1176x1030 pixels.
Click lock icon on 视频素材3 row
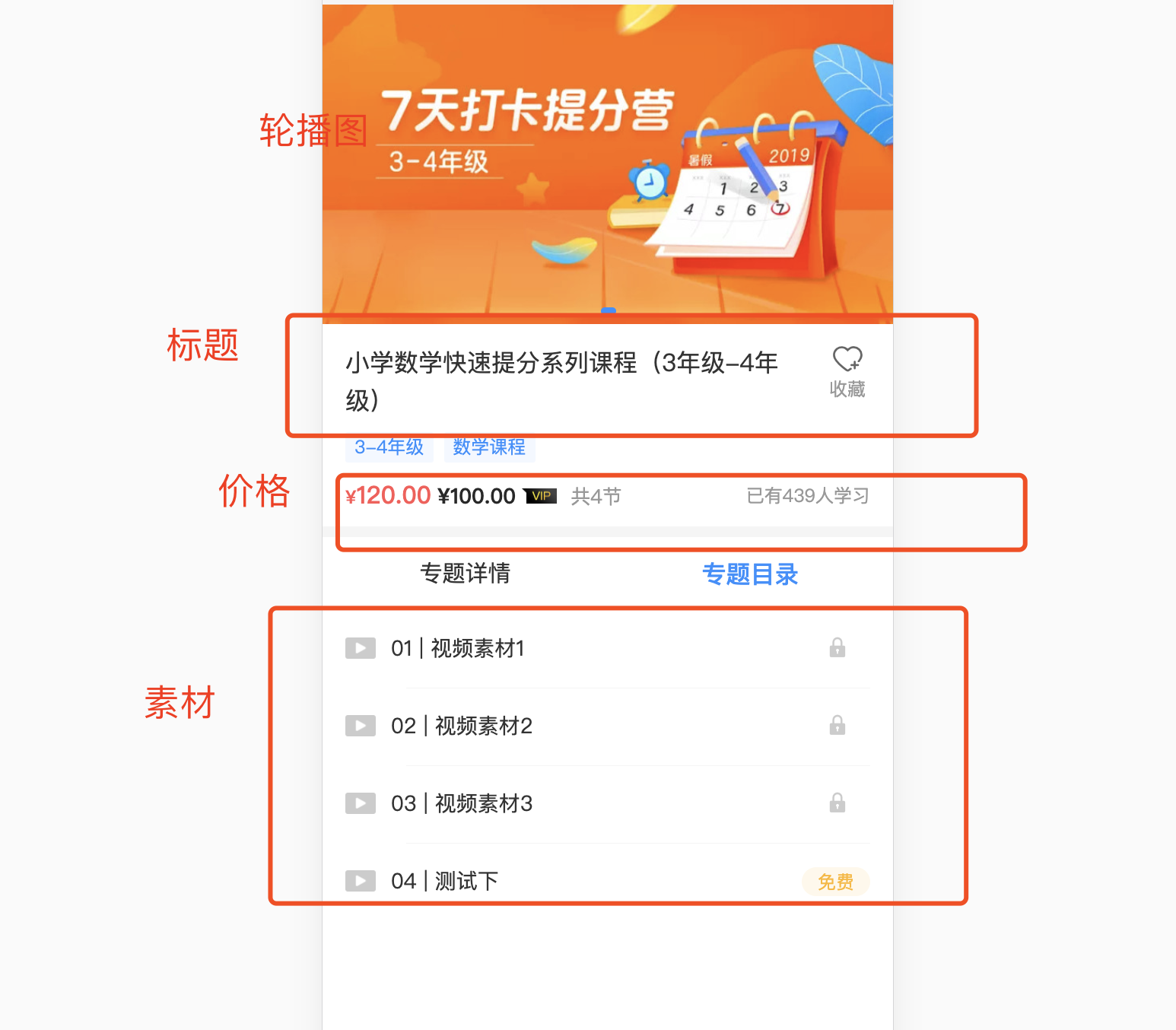(x=838, y=803)
